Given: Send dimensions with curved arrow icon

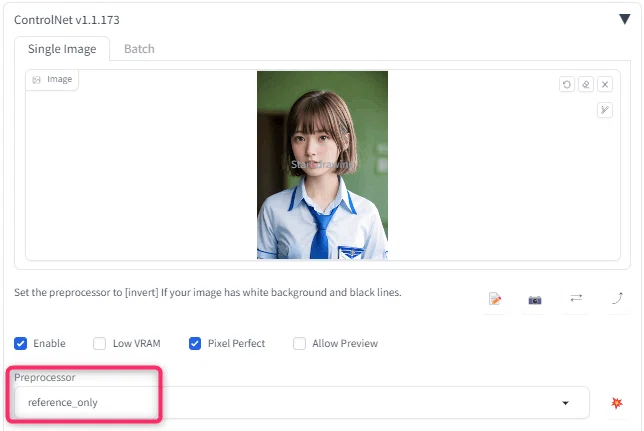Looking at the screenshot, I should 618,298.
